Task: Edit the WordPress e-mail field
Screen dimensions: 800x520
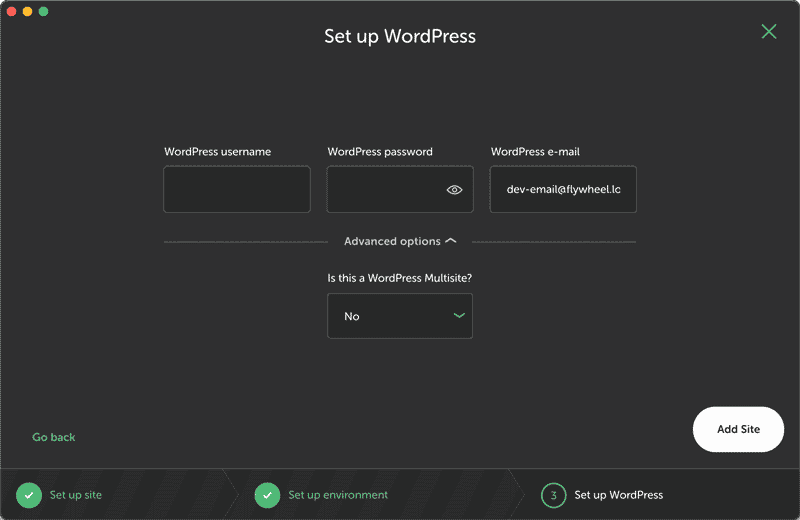Action: pos(563,189)
